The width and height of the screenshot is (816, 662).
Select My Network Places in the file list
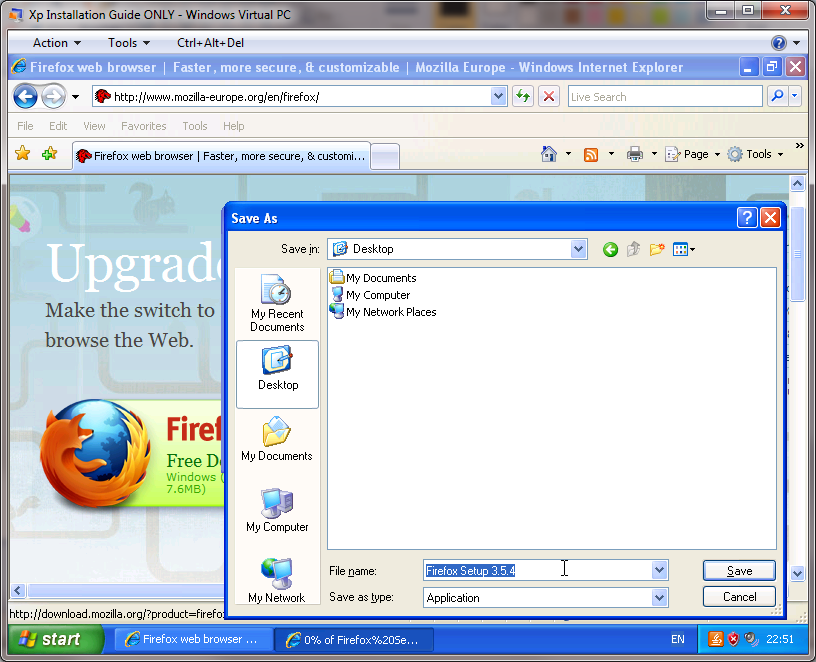click(x=383, y=312)
